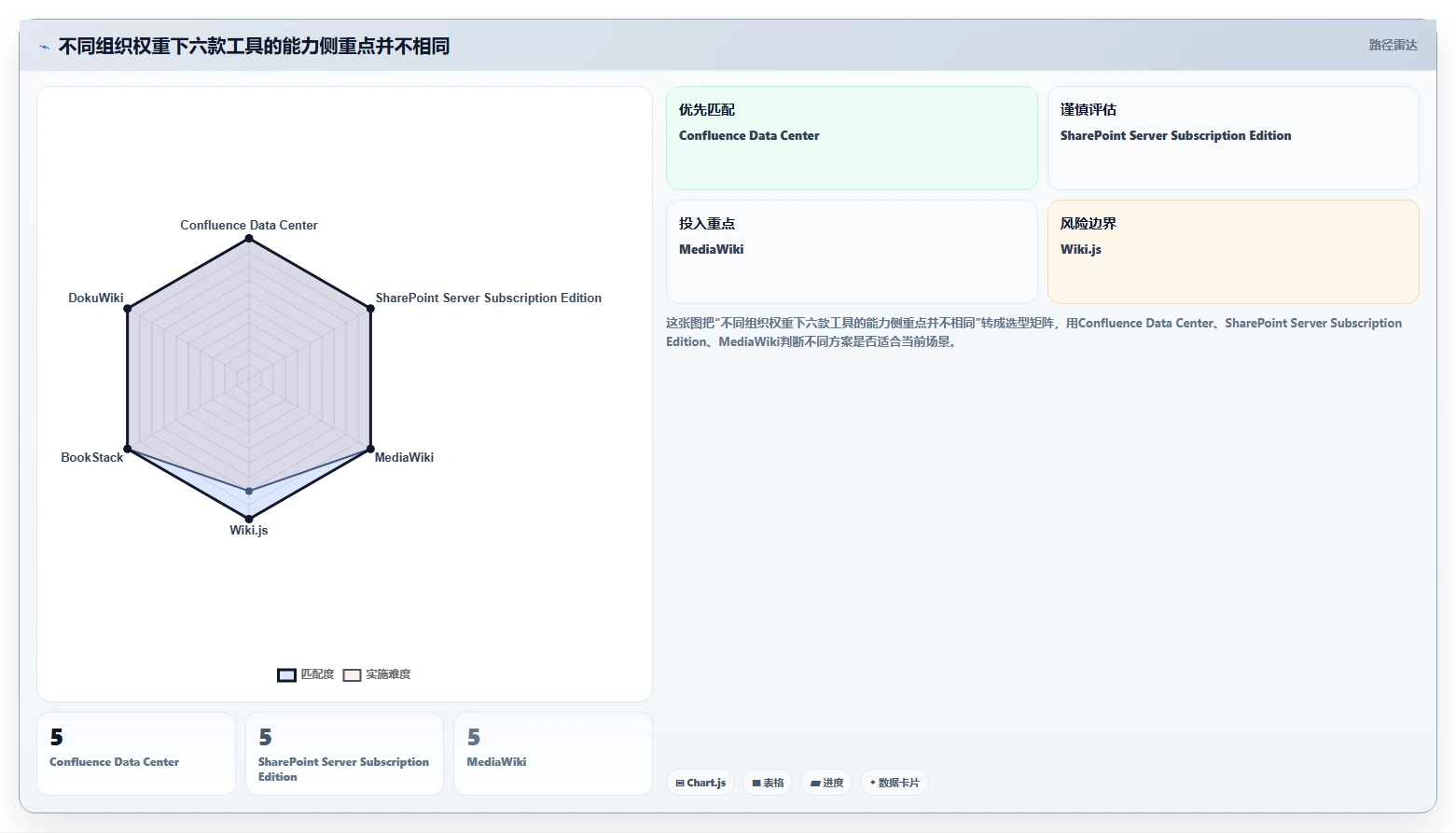Click the Chart.js tag chip
This screenshot has width=1456, height=833.
[700, 783]
